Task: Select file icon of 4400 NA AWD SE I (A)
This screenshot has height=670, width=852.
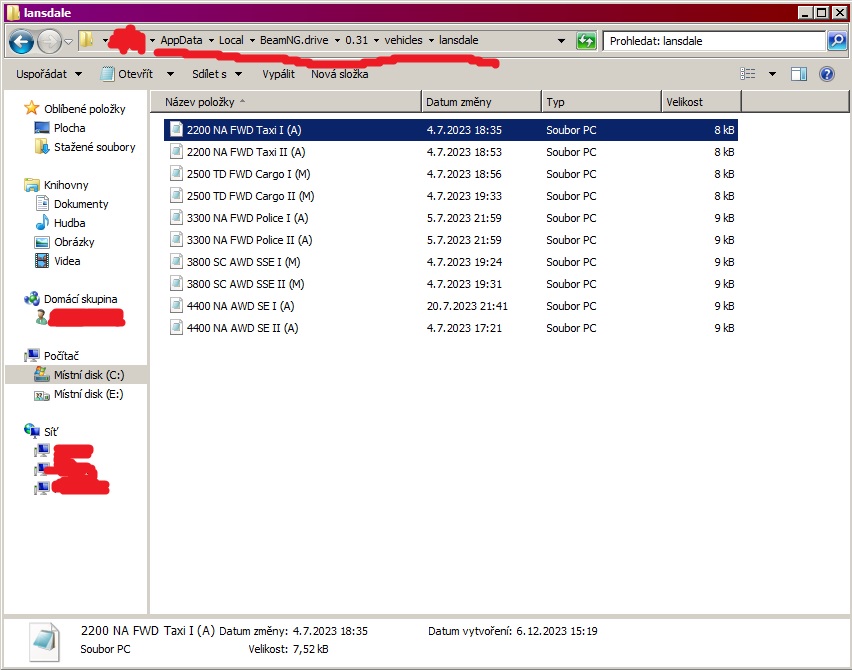Action: tap(176, 305)
